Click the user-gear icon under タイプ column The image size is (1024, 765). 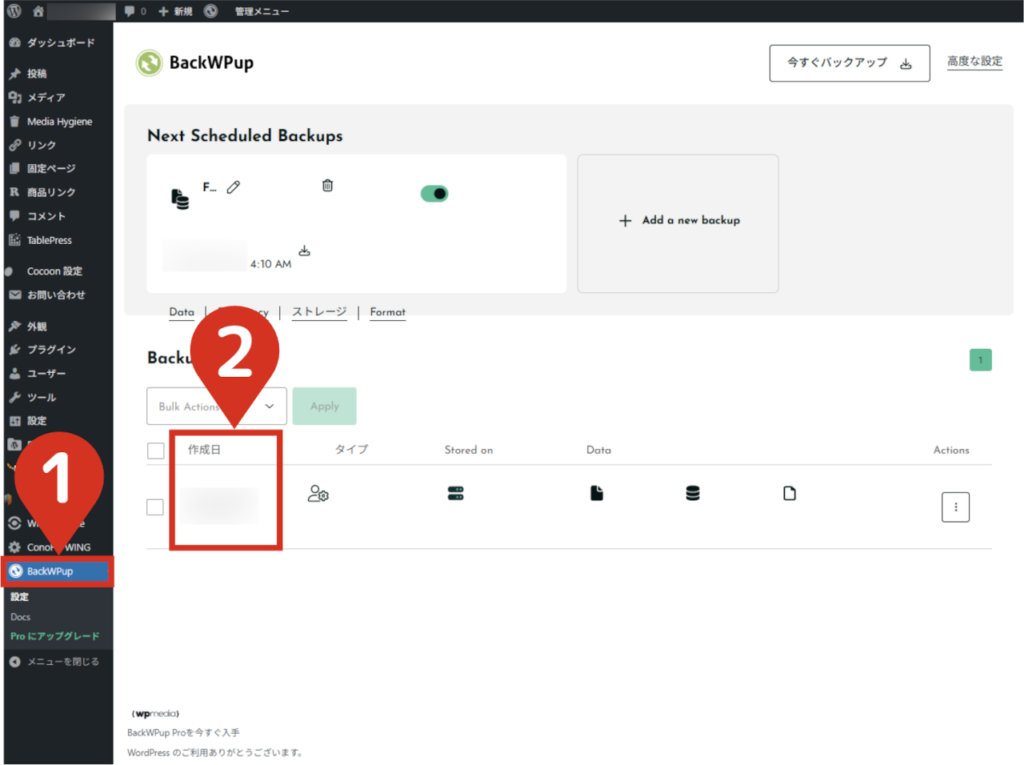point(318,493)
